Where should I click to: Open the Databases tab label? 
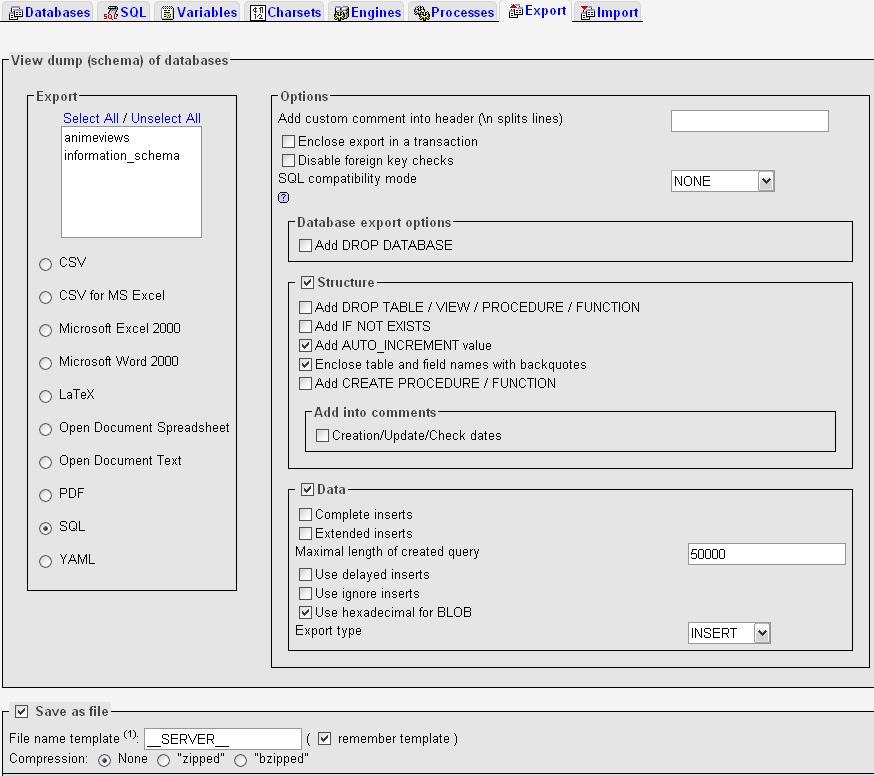(57, 12)
